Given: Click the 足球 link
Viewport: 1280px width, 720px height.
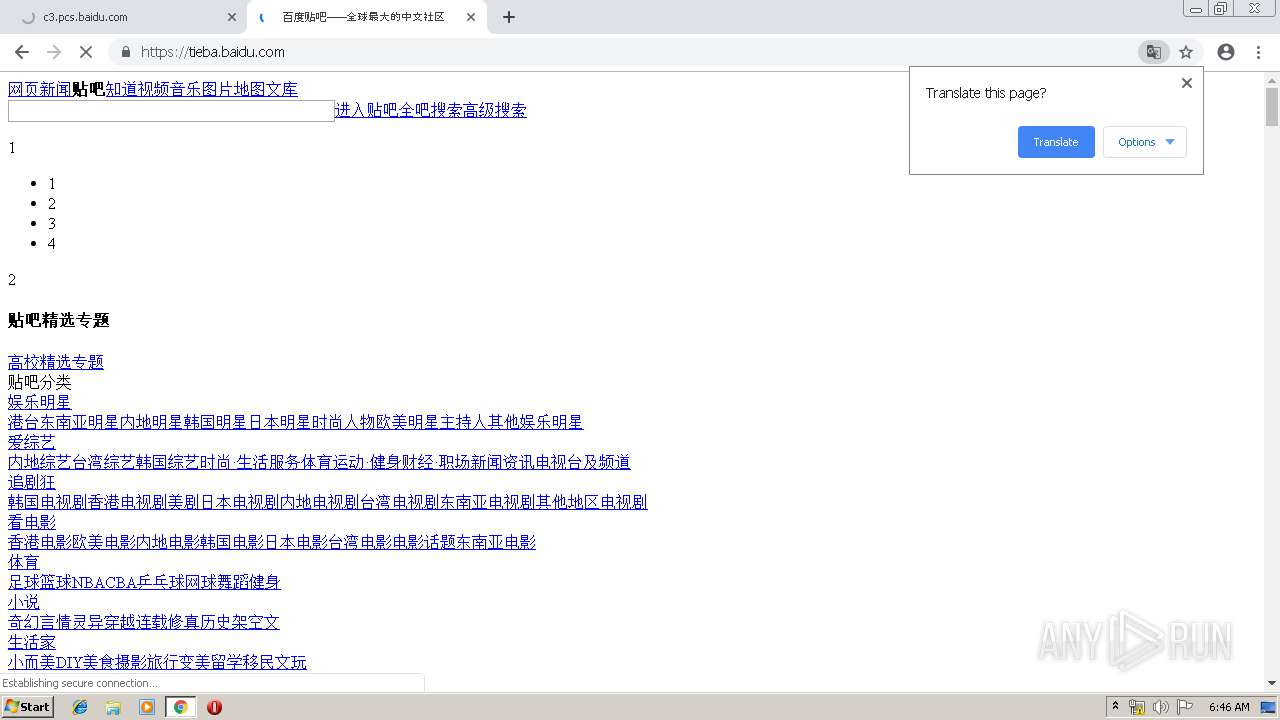Looking at the screenshot, I should [x=24, y=582].
